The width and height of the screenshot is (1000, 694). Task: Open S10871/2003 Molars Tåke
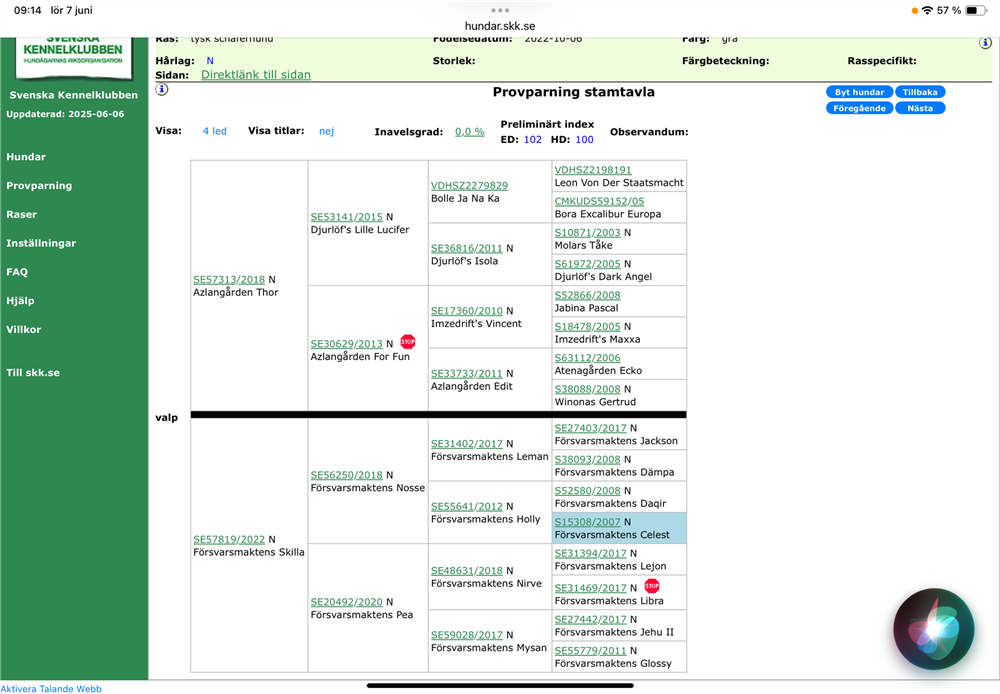coord(587,232)
